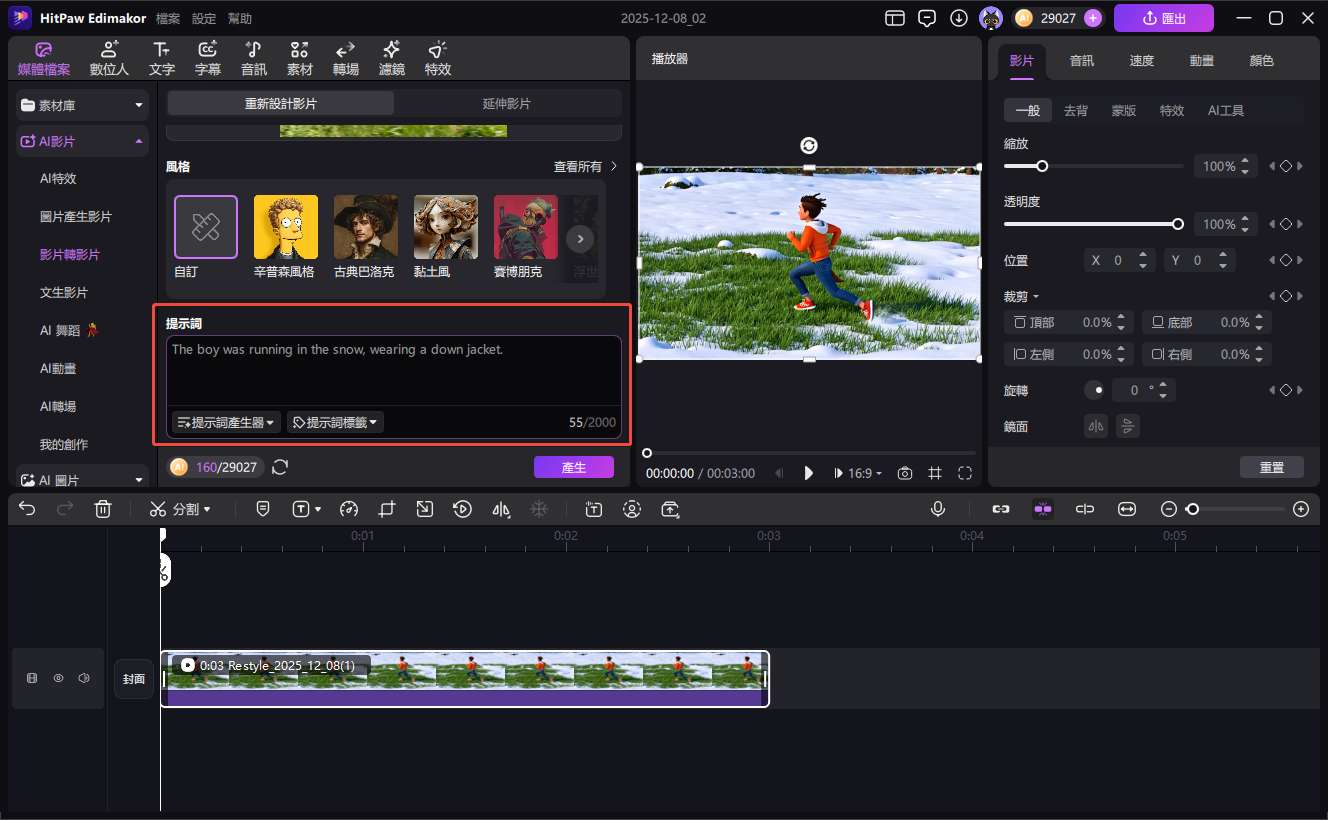This screenshot has width=1328, height=820.
Task: Take a snapshot with the camera icon
Action: [x=904, y=473]
